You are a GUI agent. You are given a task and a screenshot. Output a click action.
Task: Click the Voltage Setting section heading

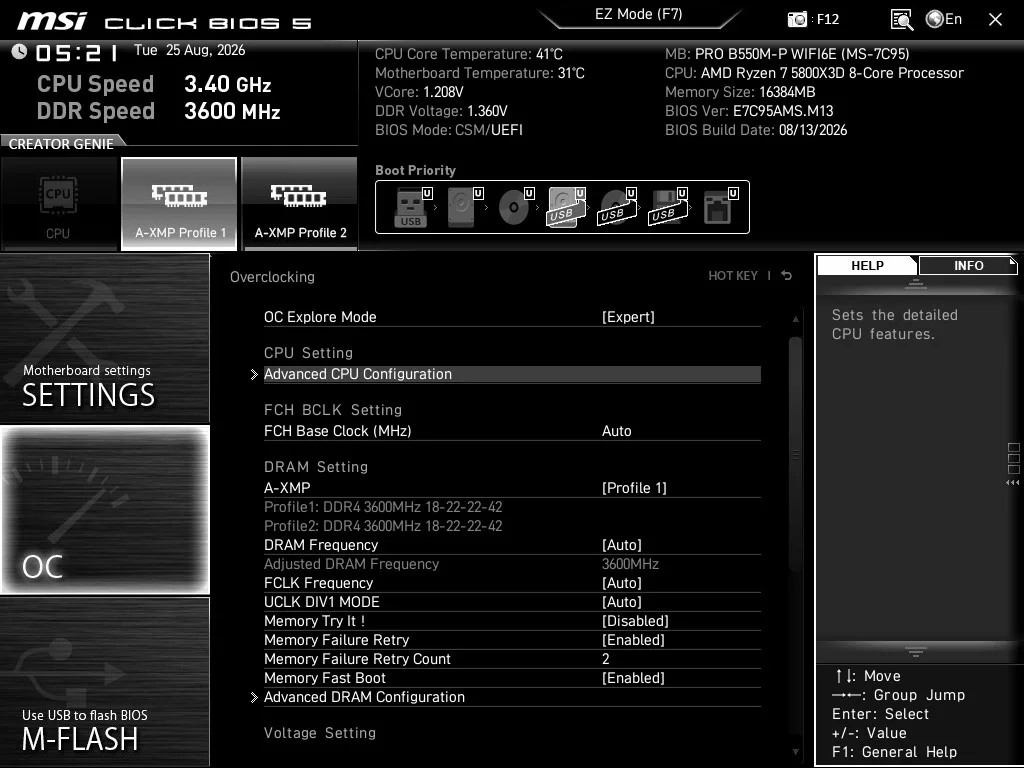coord(320,733)
